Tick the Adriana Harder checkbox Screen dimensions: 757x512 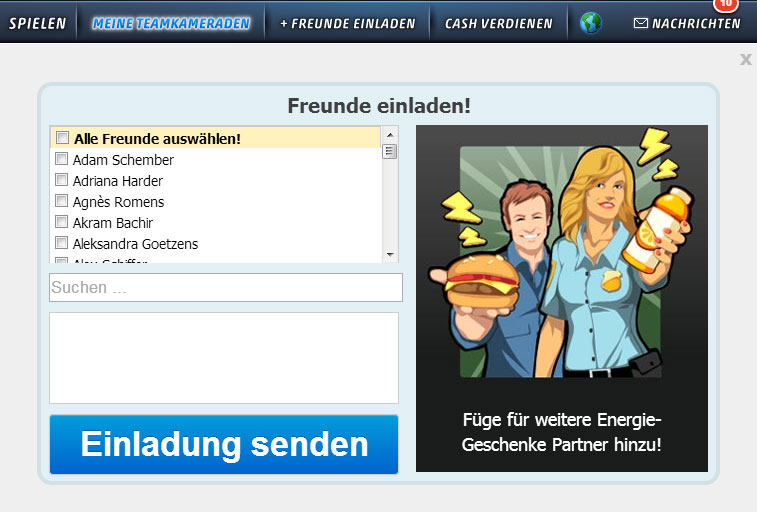click(61, 180)
